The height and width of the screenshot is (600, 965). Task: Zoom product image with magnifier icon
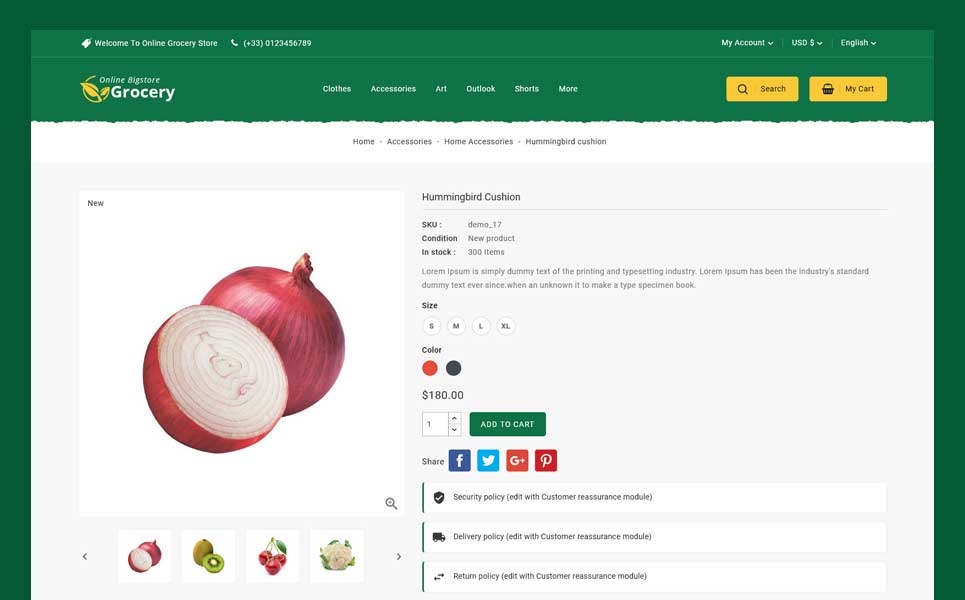click(x=391, y=503)
